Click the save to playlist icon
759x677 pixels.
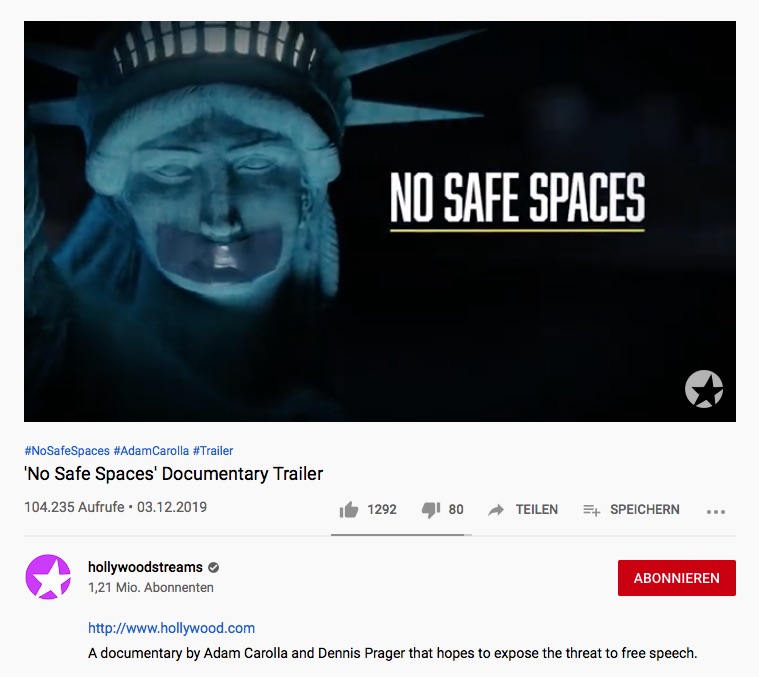coord(592,510)
